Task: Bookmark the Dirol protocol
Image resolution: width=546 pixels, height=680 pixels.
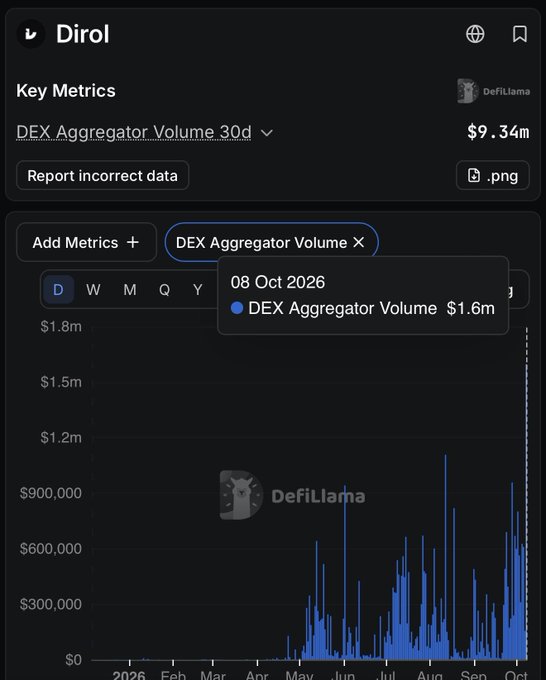Action: 520,34
